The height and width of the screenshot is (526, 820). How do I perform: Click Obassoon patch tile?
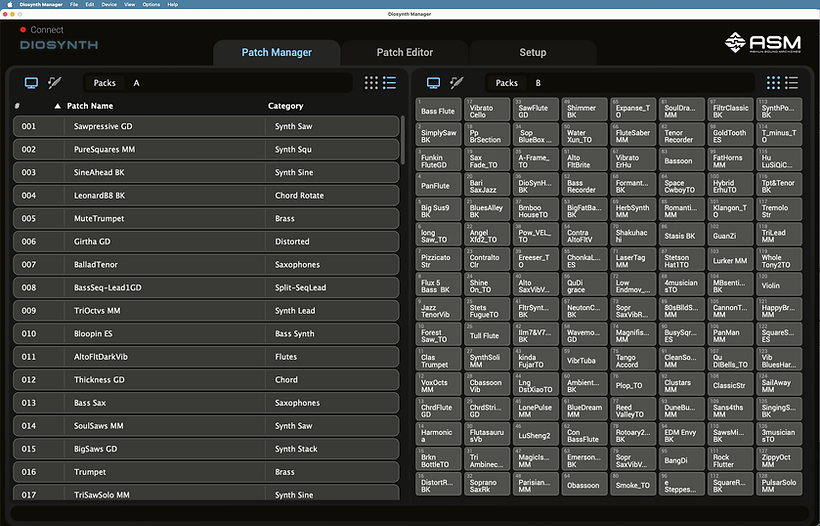tap(585, 484)
